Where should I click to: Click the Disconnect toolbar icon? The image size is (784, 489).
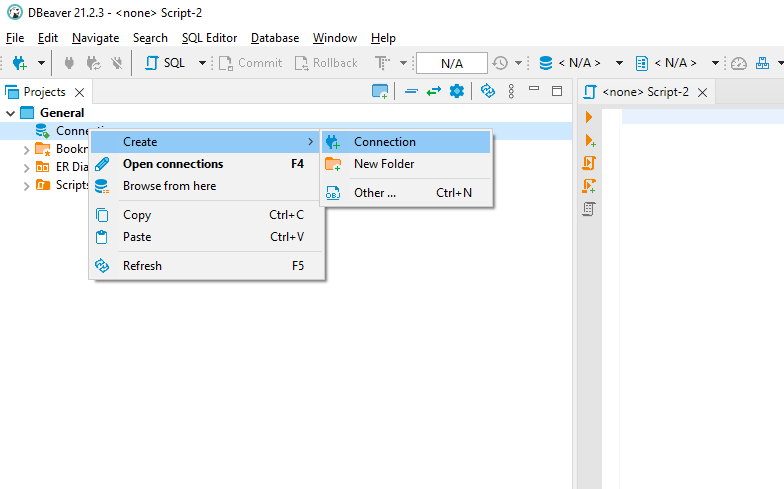(116, 63)
